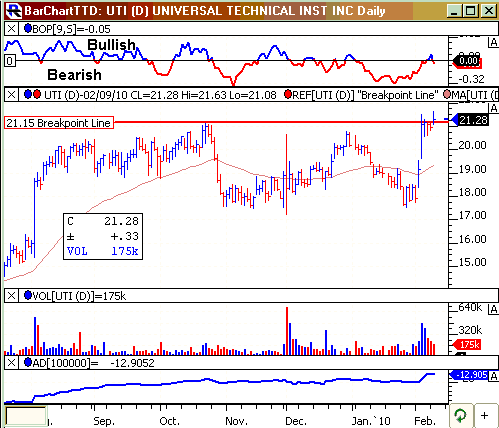Click the Bullish annotation label
499x428 pixels.
click(x=111, y=45)
